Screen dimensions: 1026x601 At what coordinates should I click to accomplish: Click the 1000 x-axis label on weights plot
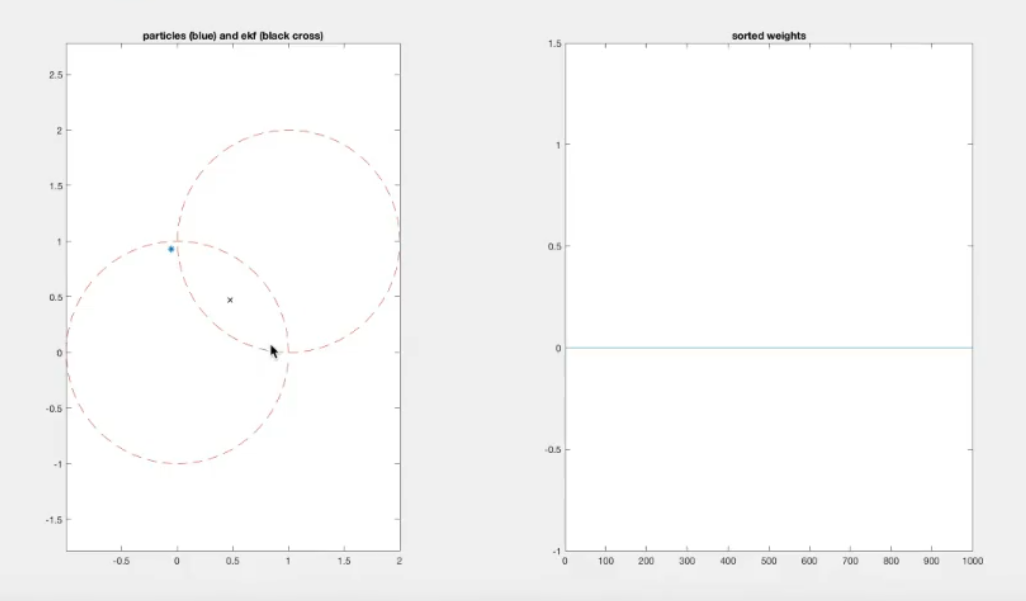[x=972, y=563]
